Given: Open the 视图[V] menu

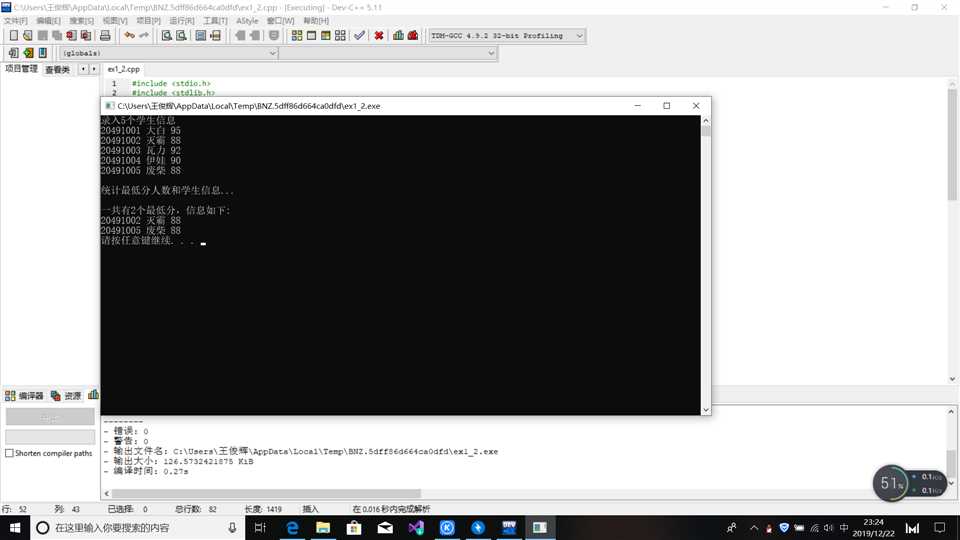Looking at the screenshot, I should (x=114, y=21).
